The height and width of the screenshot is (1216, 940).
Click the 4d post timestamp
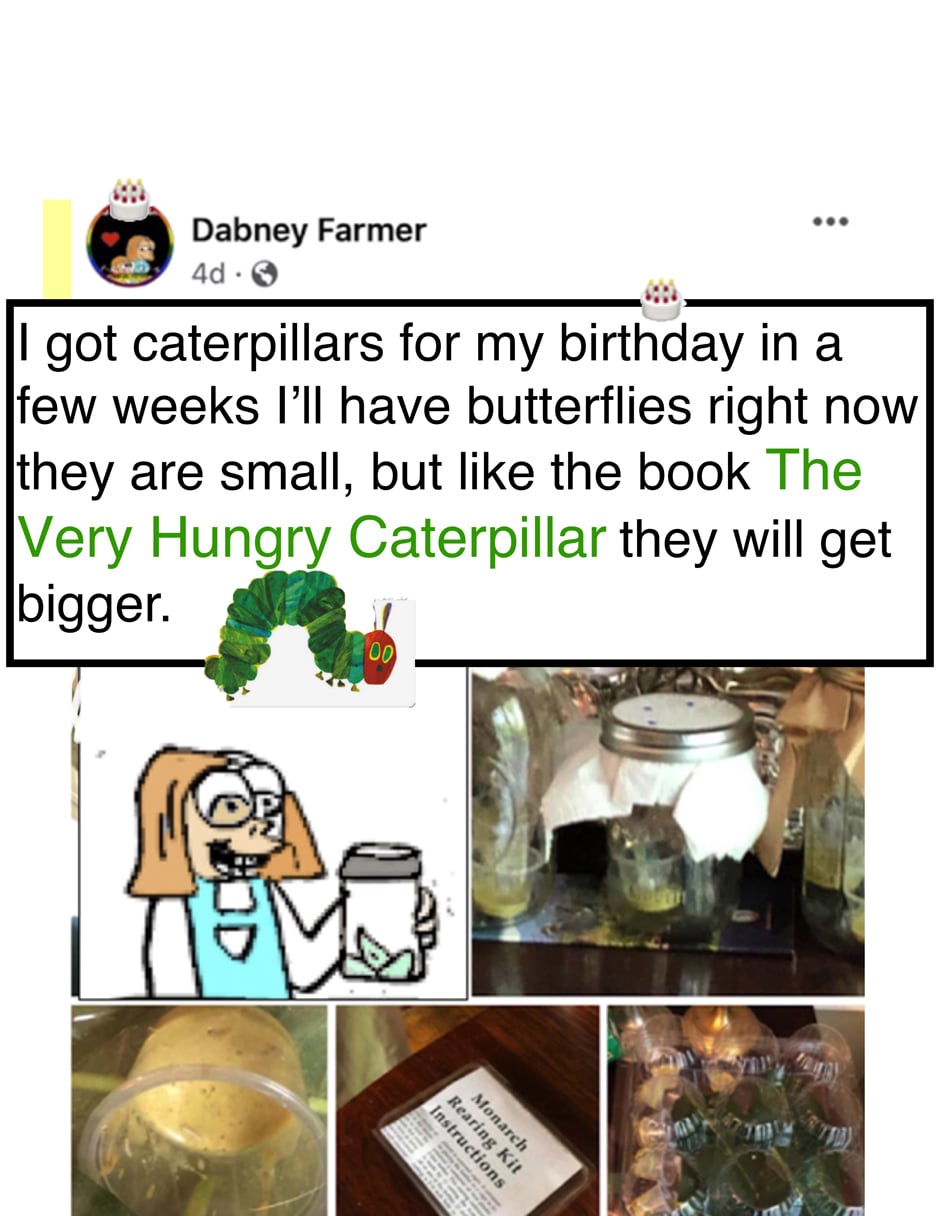tap(208, 273)
